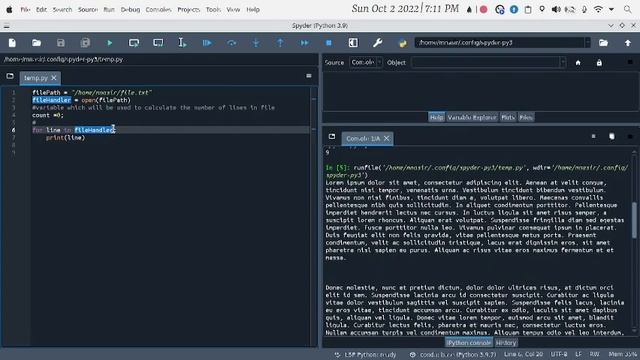Toggle the Help pane lock

tap(599, 62)
